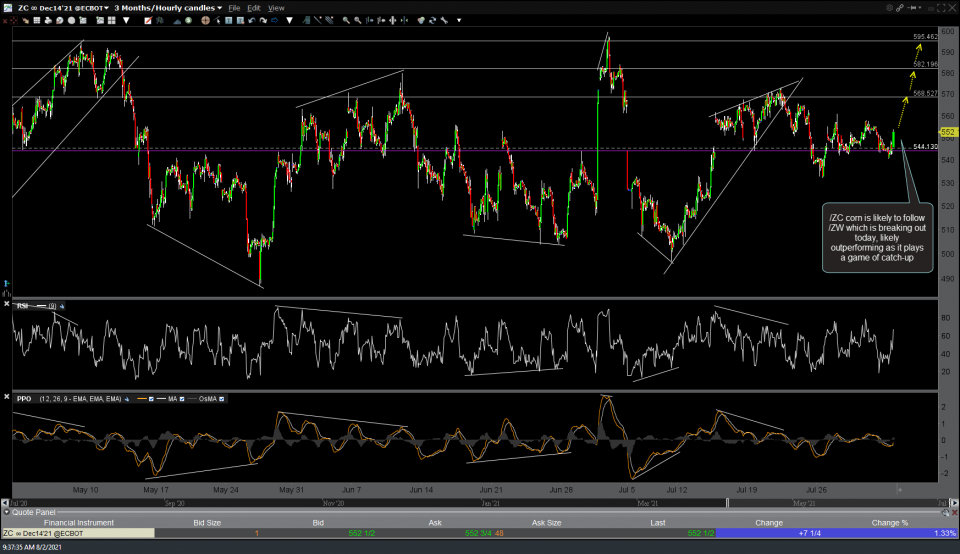The image size is (960, 554).
Task: Click the crosshair tool icon
Action: coord(204,20)
